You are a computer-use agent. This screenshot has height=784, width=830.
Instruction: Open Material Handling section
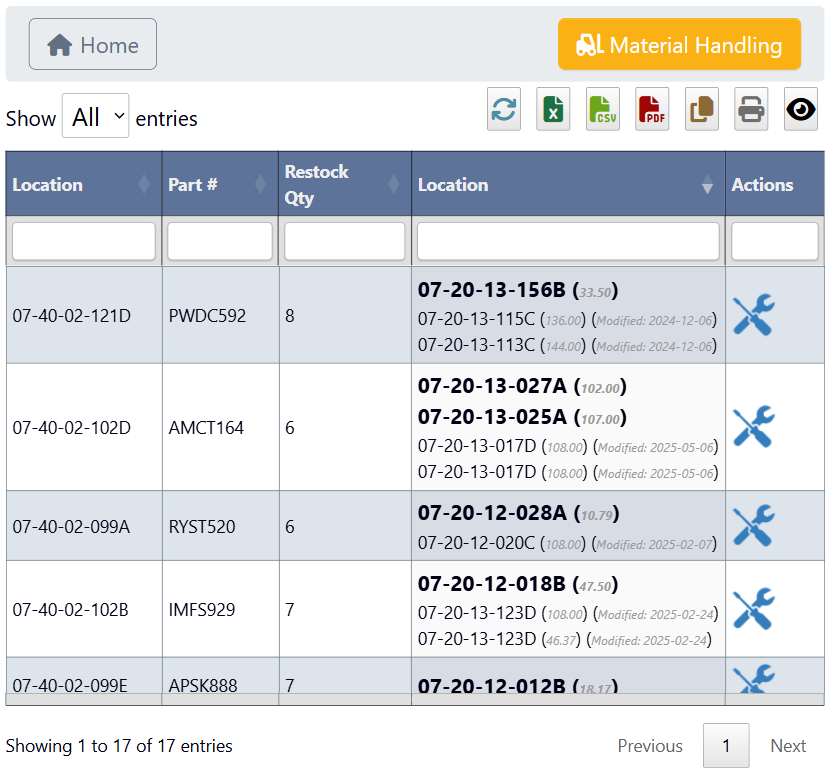coord(679,44)
